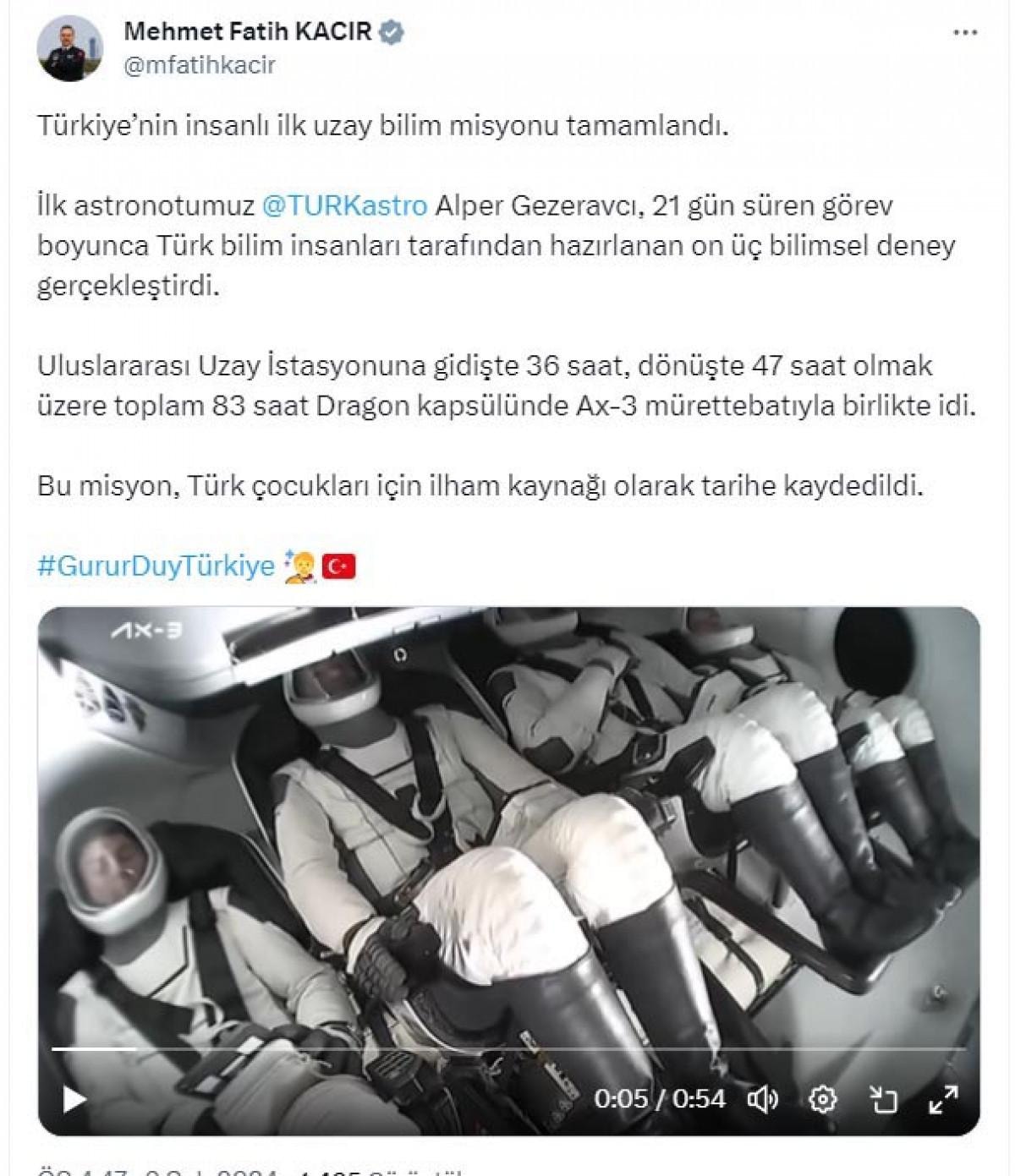
Task: Mute the video sound
Action: click(x=762, y=1099)
